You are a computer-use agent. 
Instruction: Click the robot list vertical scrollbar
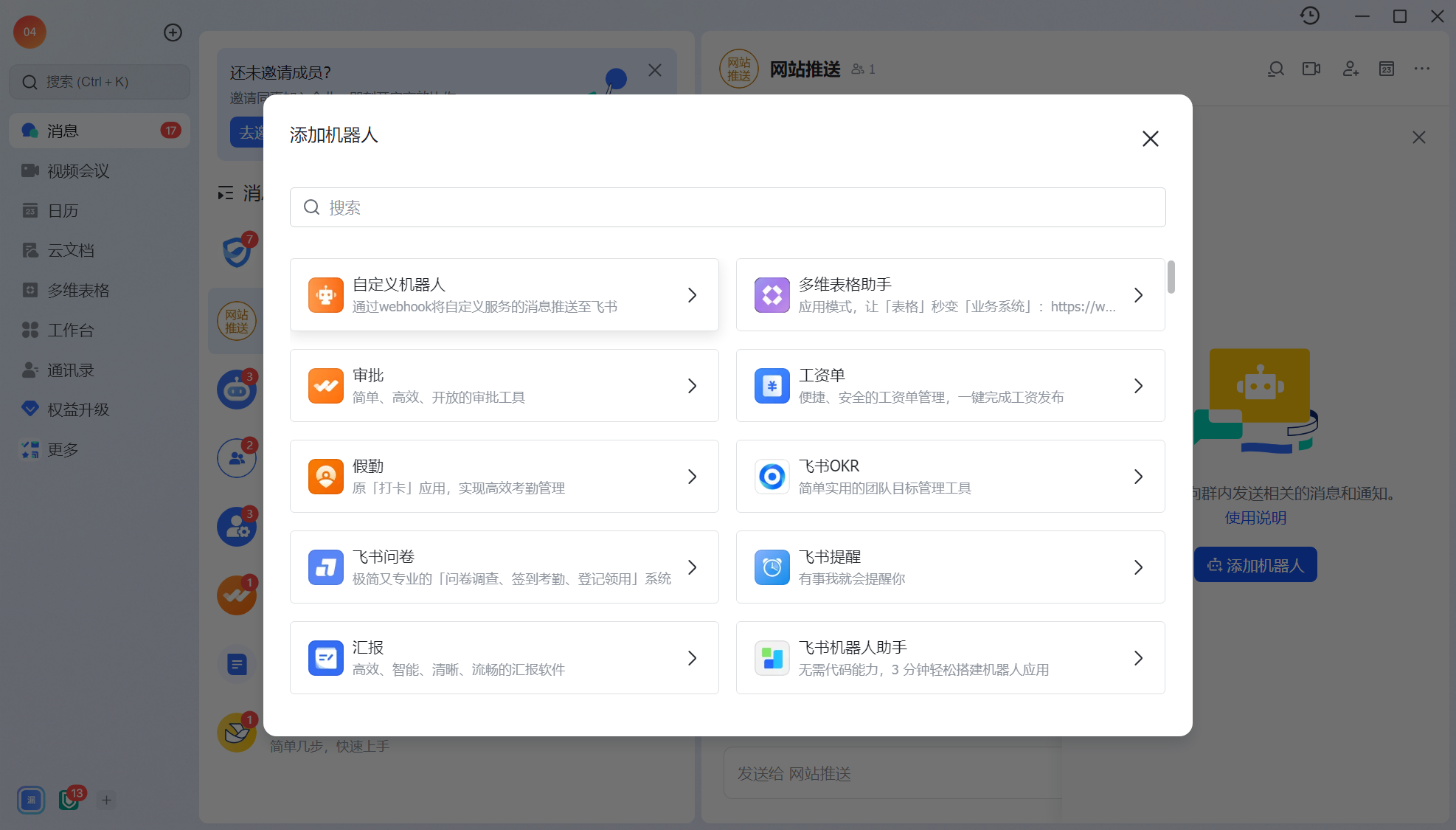tap(1171, 277)
